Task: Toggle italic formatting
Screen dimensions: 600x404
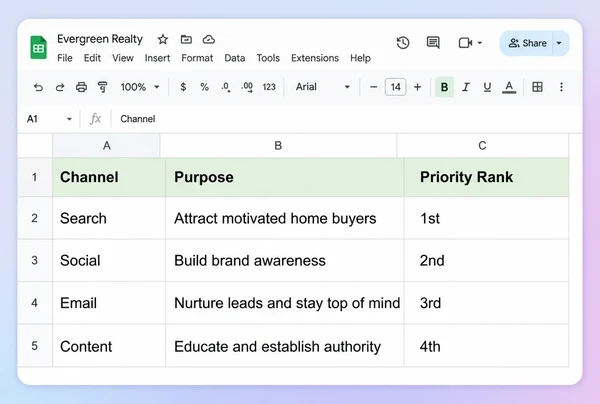Action: [466, 87]
